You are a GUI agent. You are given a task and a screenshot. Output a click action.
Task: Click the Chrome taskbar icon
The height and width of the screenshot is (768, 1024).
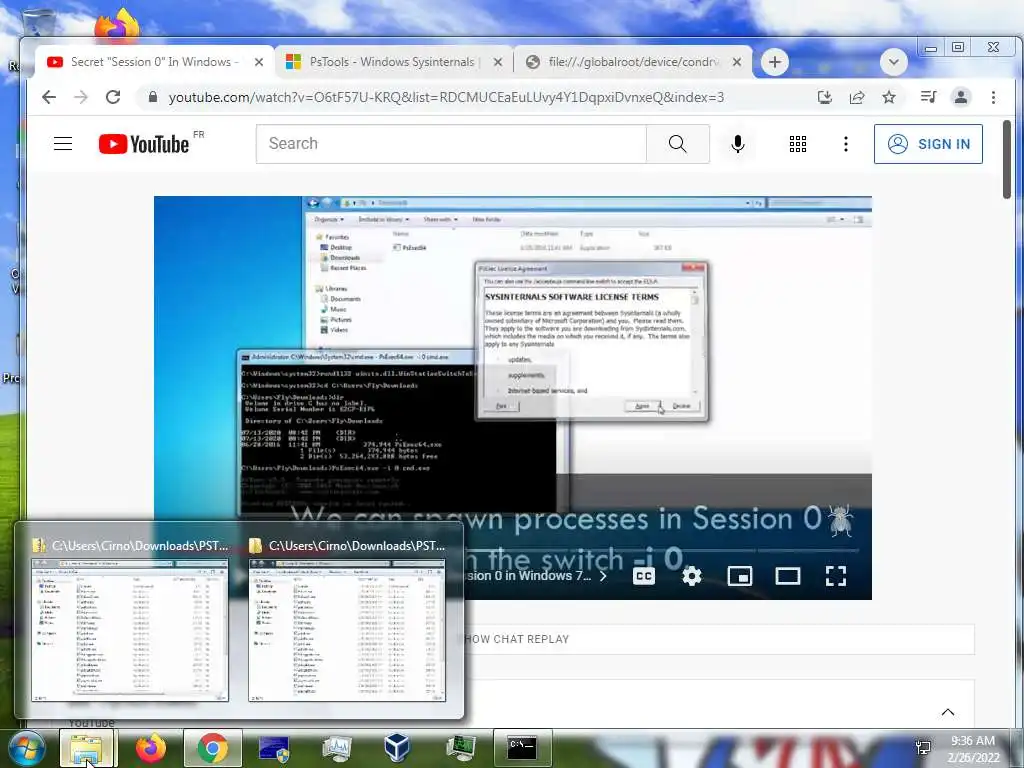[212, 748]
